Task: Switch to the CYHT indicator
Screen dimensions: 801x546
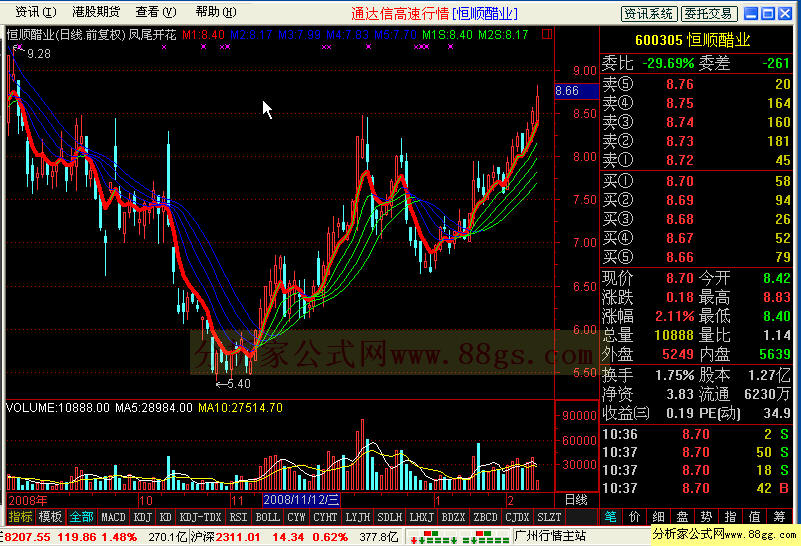Action: (x=325, y=517)
